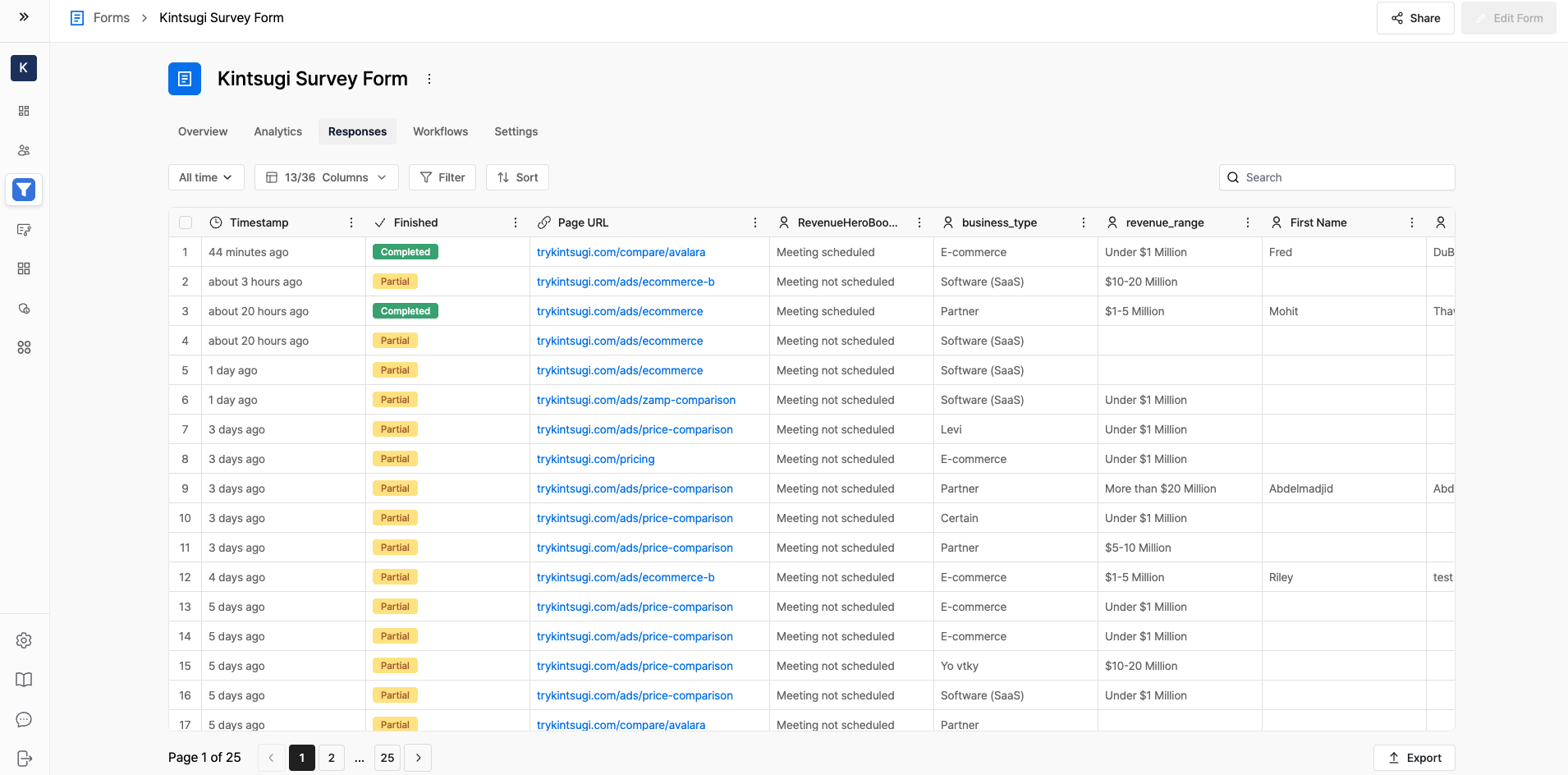Click into the Search field
This screenshot has height=775, width=1568.
[1337, 177]
